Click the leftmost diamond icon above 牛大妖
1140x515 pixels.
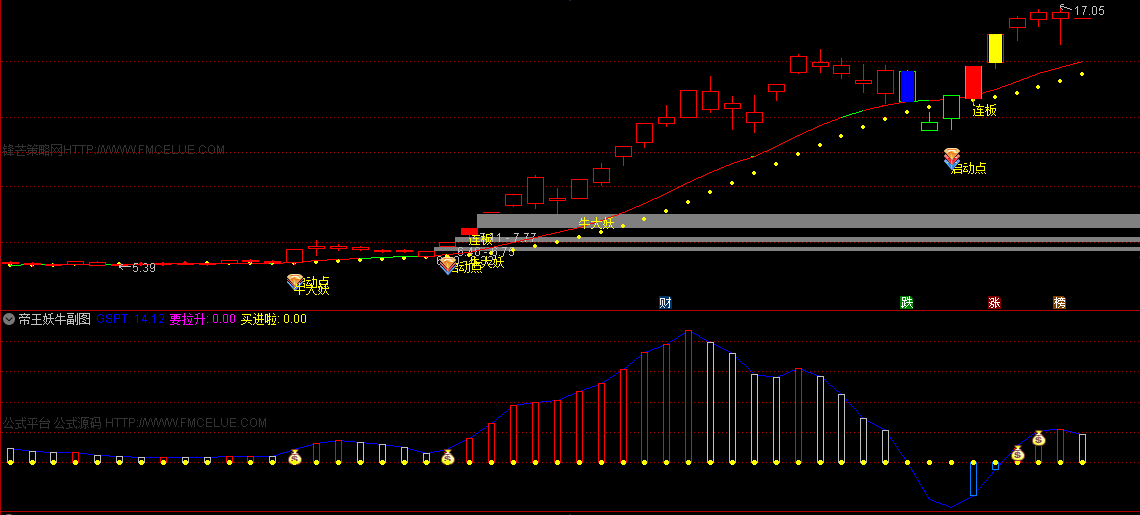[x=295, y=281]
